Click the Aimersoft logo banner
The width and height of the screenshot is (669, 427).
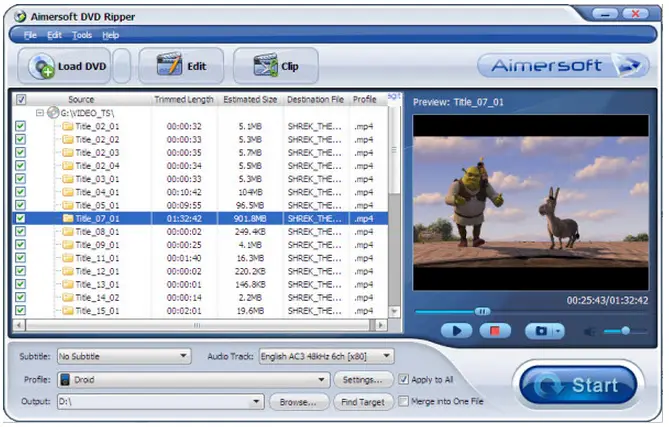click(x=563, y=66)
